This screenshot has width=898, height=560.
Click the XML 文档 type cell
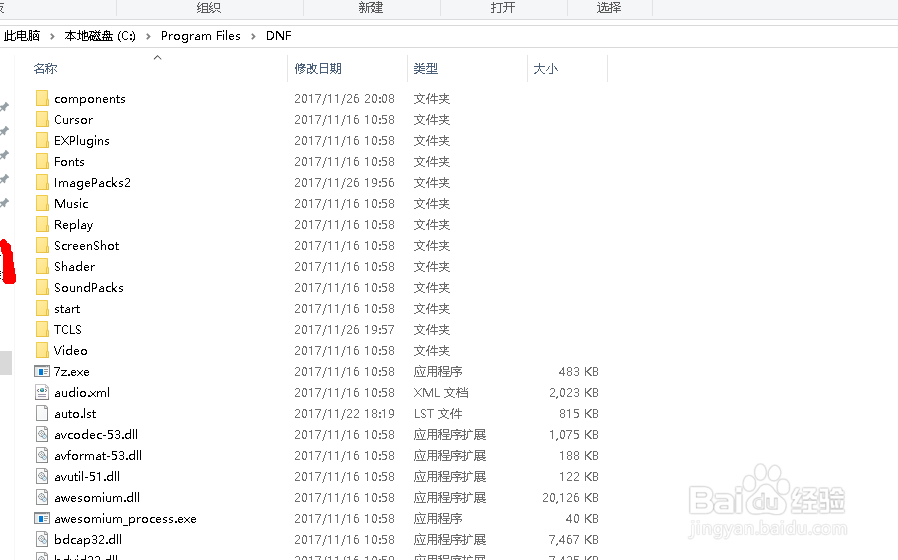(441, 393)
